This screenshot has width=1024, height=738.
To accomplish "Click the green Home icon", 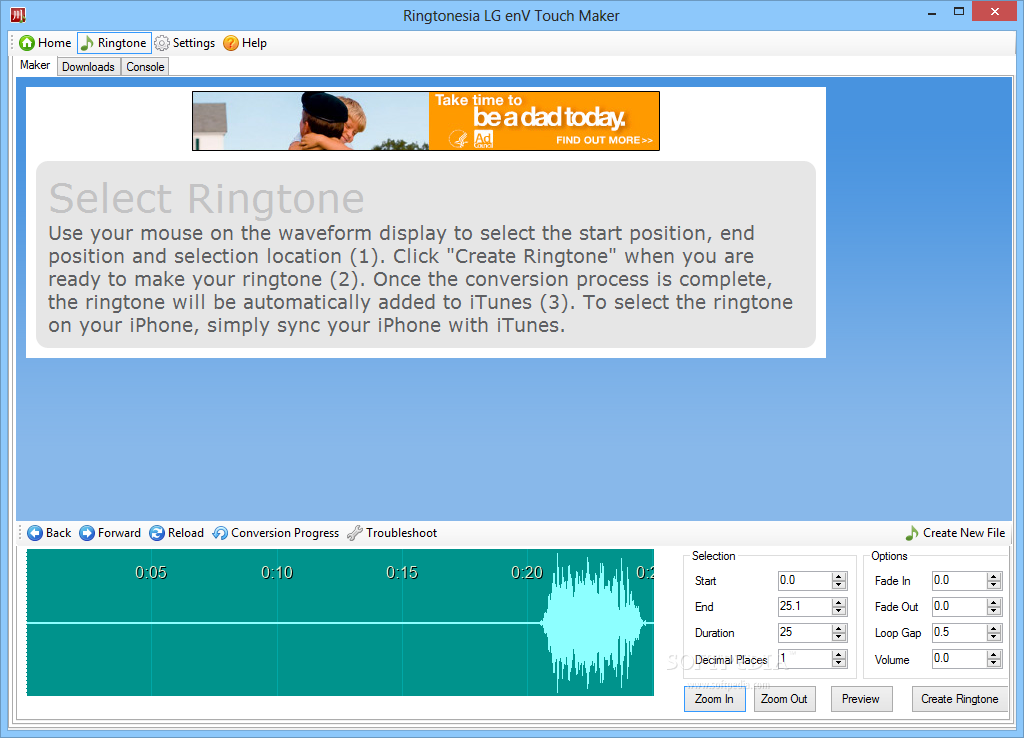I will click(27, 43).
